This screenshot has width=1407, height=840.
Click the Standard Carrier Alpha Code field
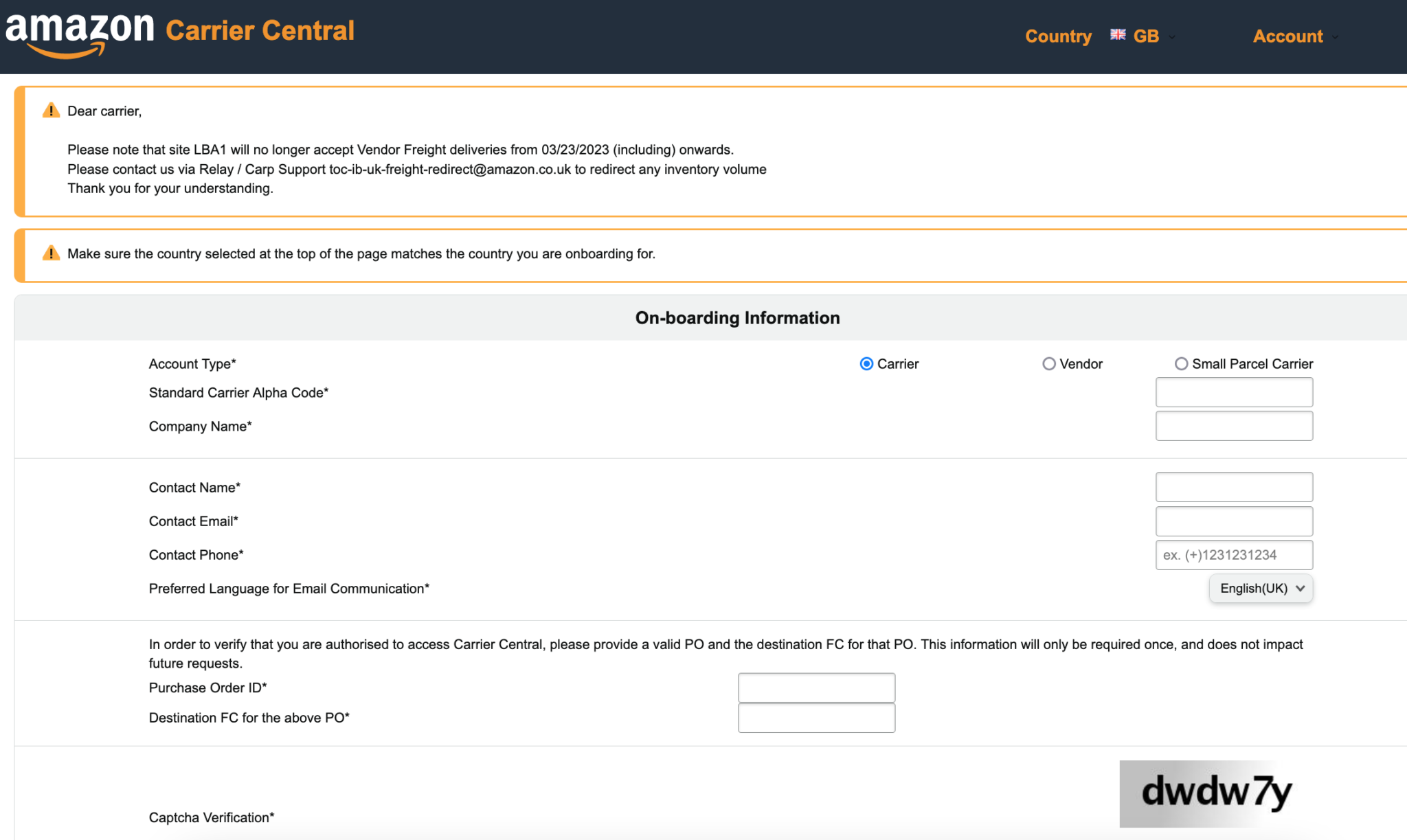(1234, 391)
